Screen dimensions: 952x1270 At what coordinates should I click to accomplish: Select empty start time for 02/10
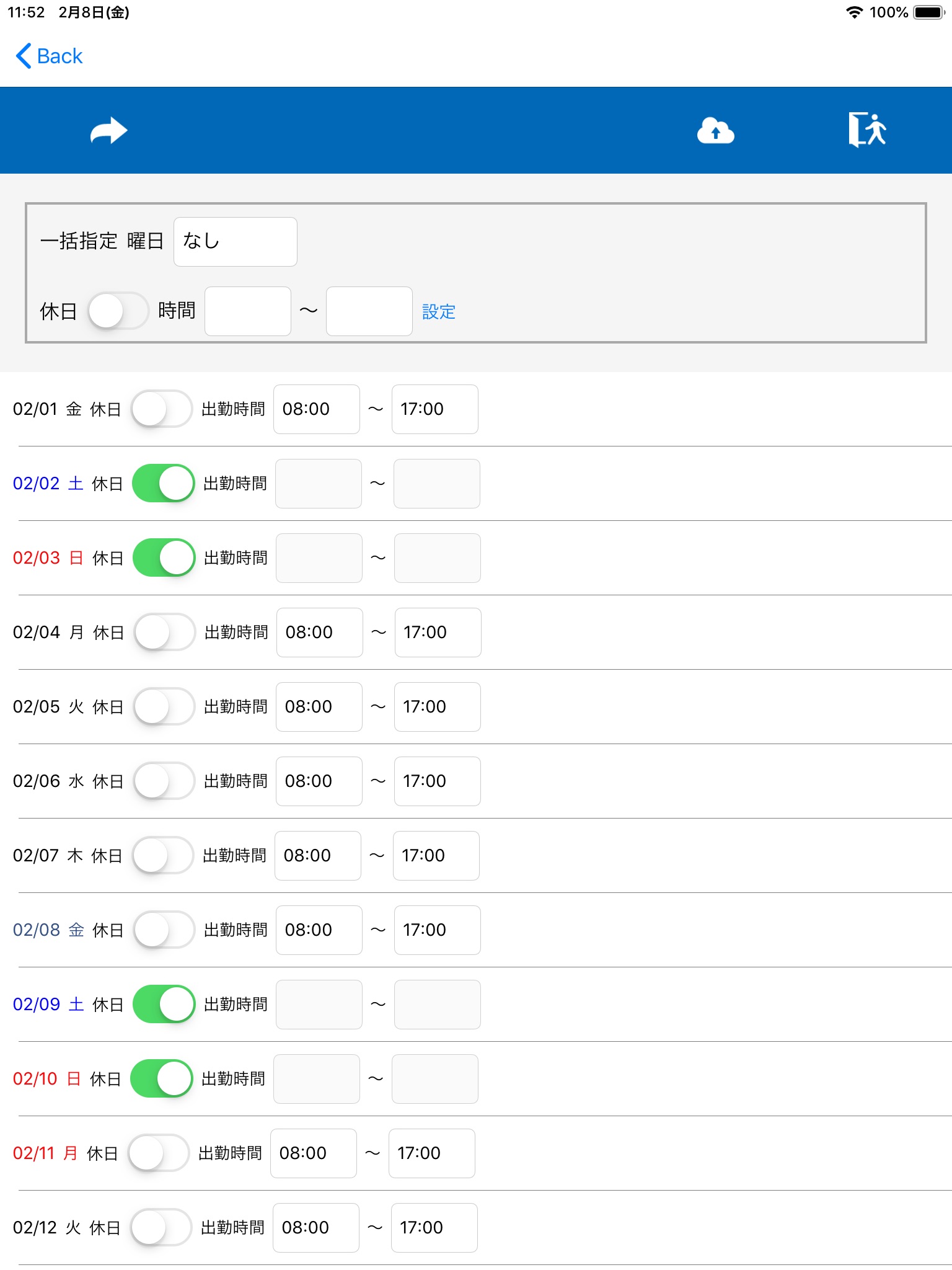click(x=317, y=1079)
